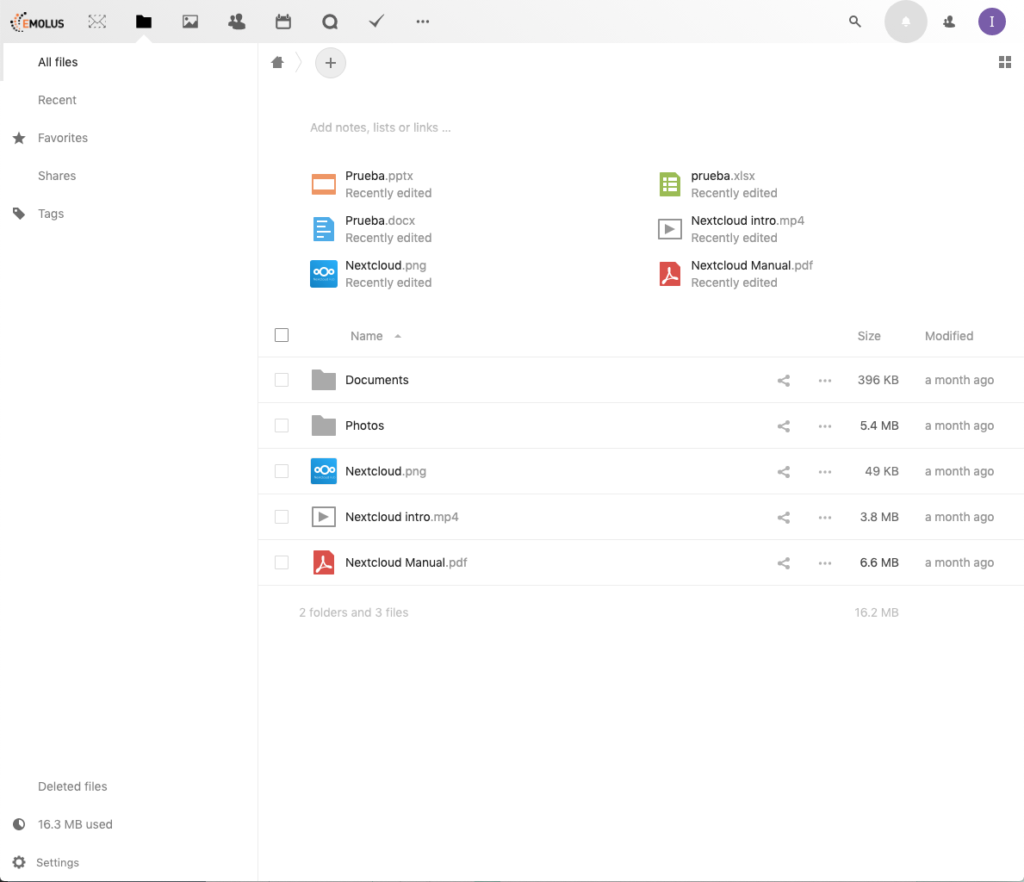
Task: Click the Add notes, lists or links field
Action: 381,127
